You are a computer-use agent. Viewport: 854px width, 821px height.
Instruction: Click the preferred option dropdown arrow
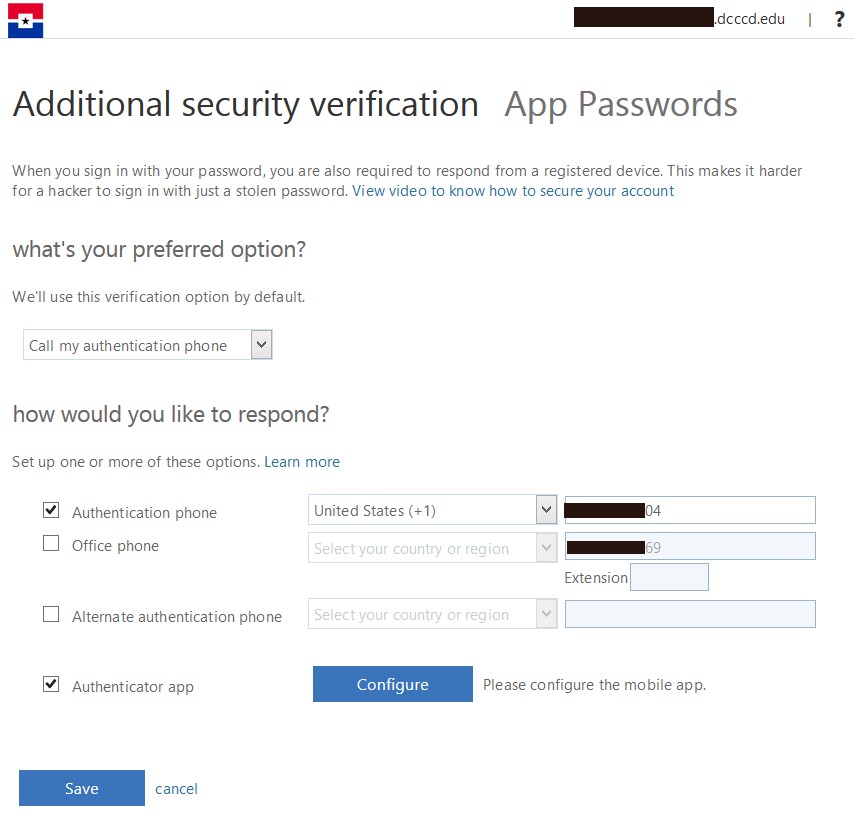click(260, 344)
